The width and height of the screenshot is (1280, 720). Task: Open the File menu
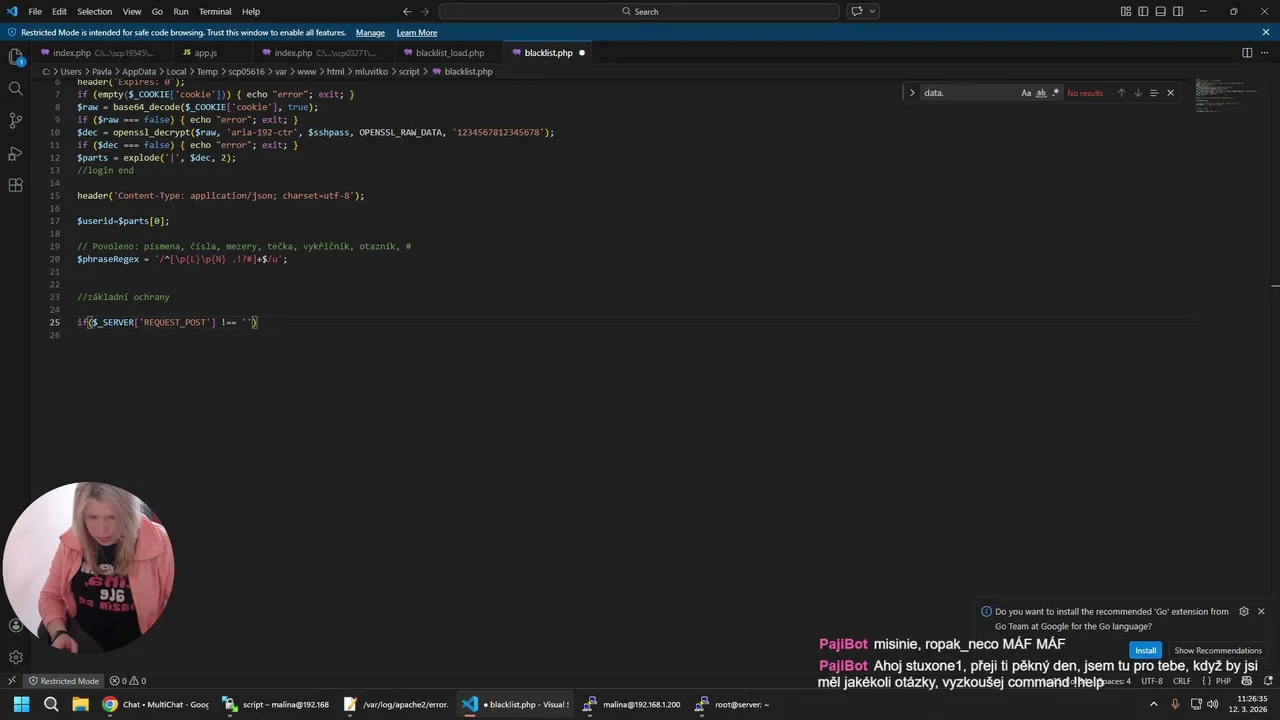pos(35,11)
